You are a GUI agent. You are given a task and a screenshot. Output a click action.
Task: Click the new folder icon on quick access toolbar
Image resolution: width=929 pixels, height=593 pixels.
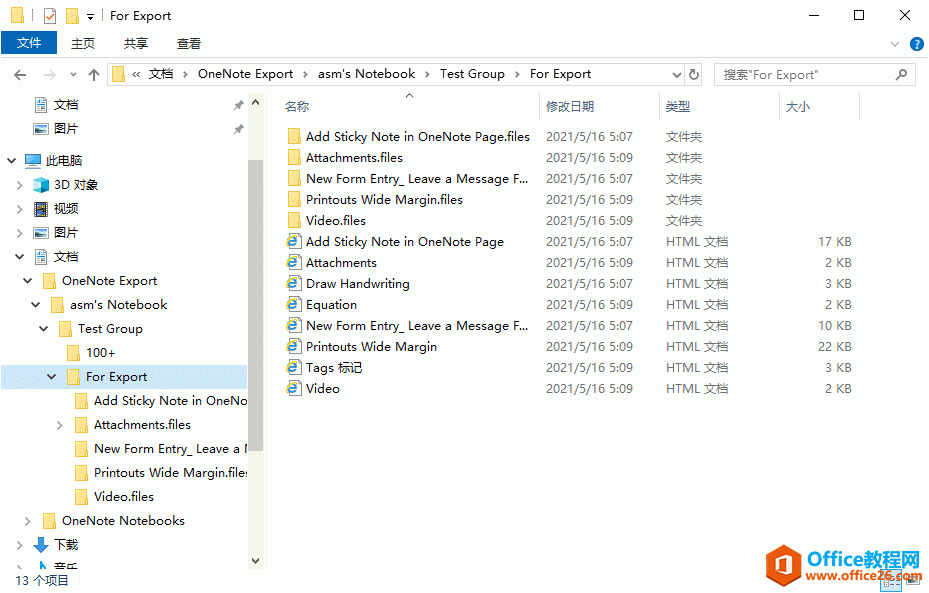70,15
